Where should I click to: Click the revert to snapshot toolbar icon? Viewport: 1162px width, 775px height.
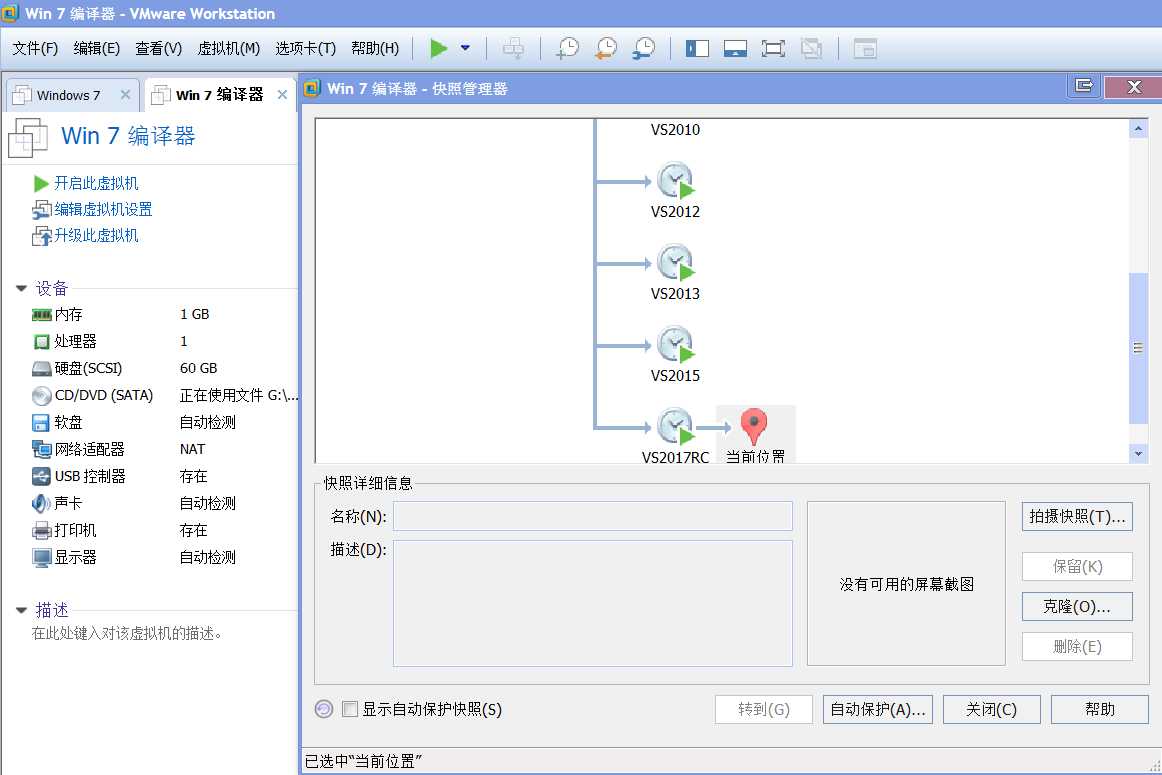point(606,49)
